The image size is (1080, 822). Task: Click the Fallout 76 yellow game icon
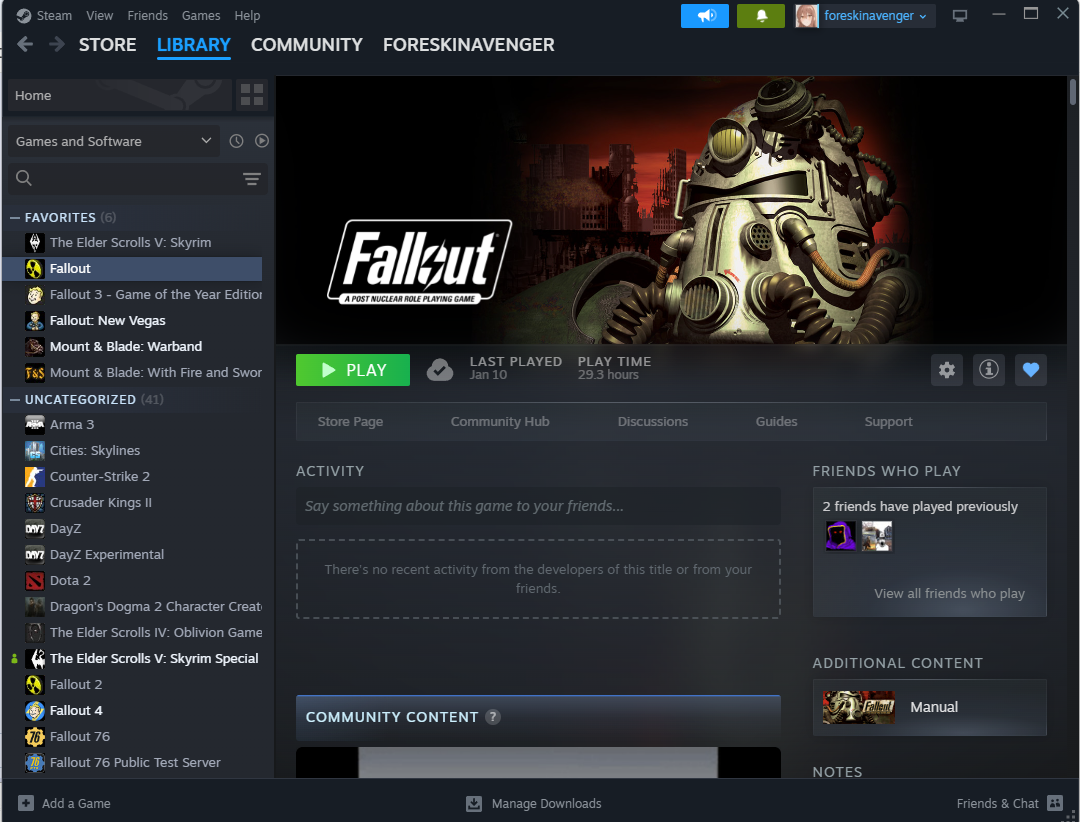click(34, 737)
